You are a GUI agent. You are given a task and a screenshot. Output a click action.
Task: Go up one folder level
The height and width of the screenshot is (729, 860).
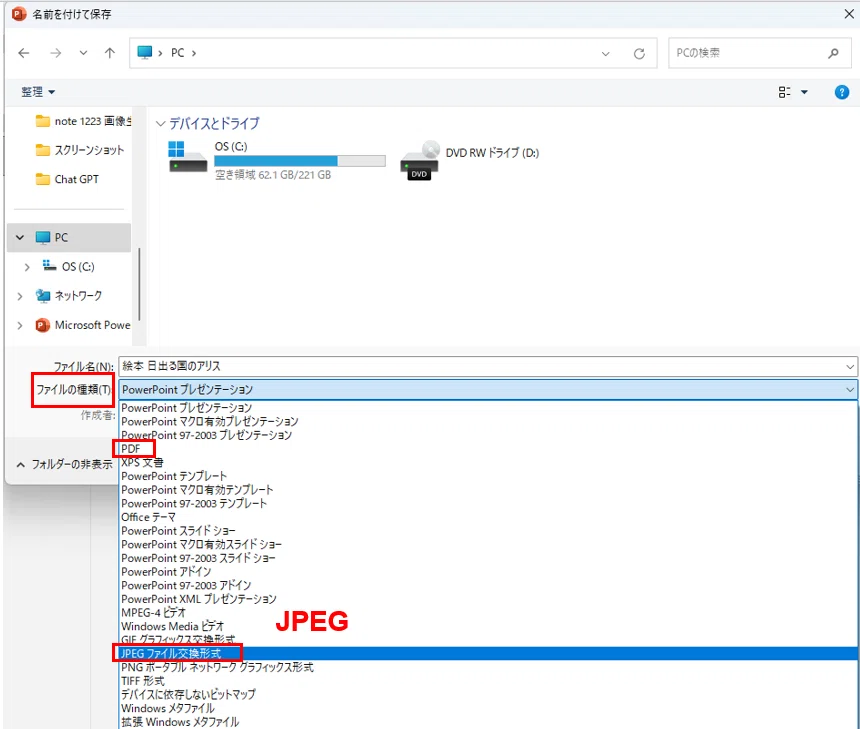[110, 53]
